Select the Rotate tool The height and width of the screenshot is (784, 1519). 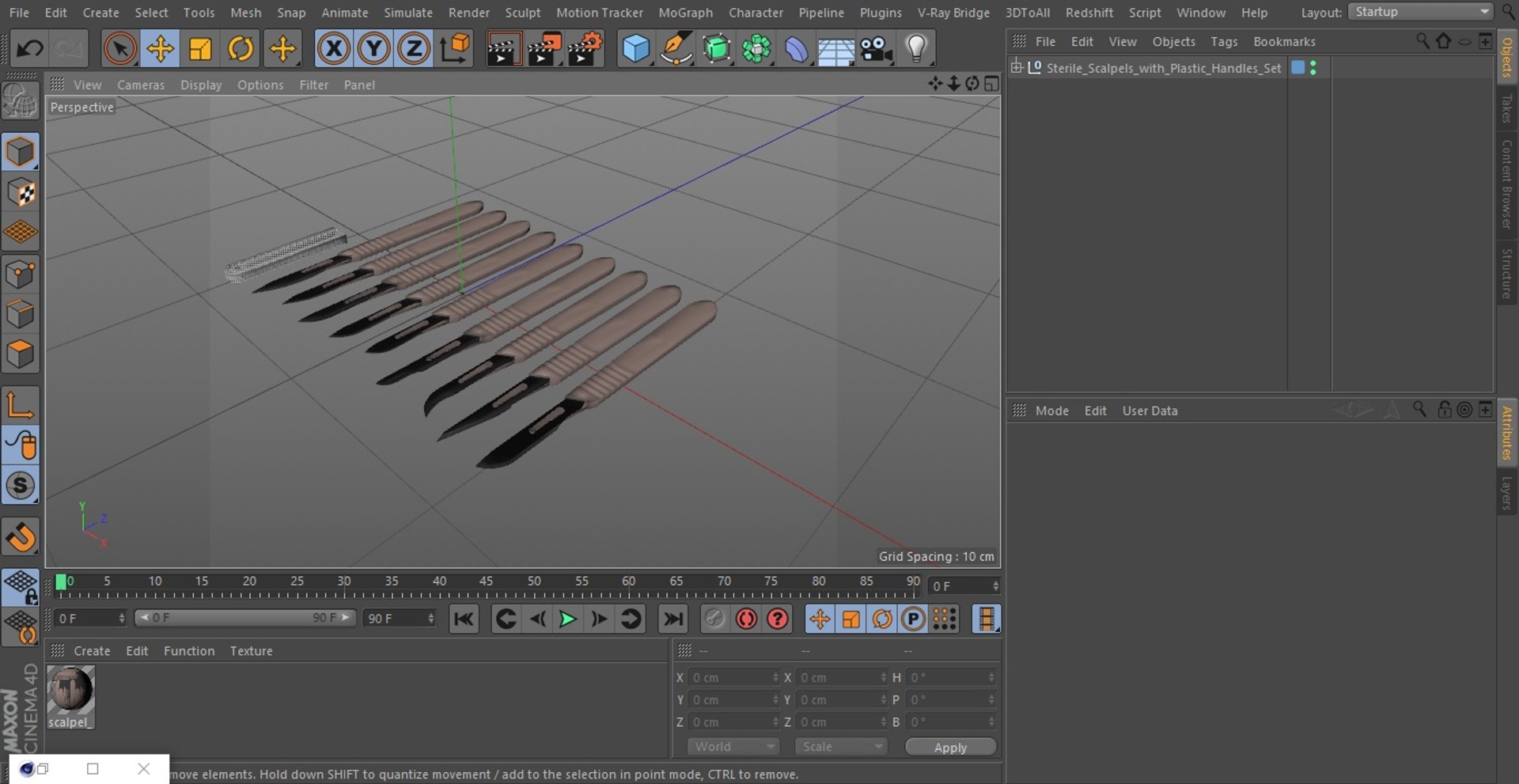(241, 49)
